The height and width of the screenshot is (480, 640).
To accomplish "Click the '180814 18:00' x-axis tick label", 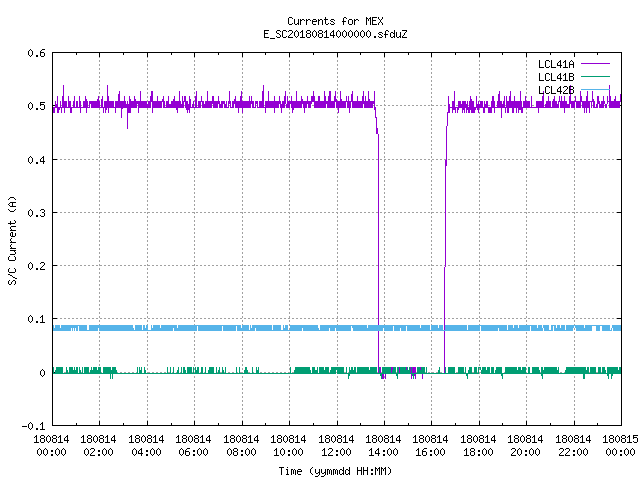I will [478, 446].
